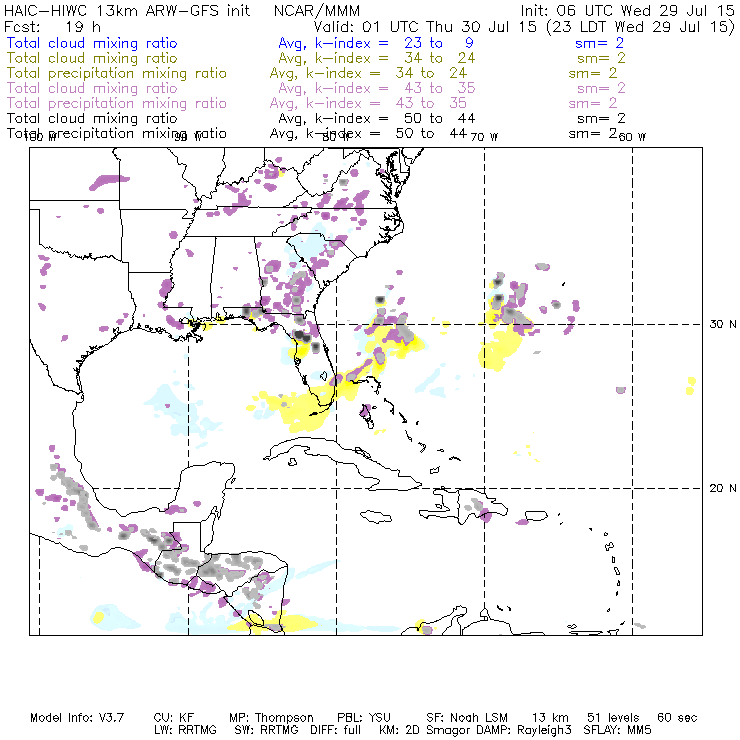
Task: Click the "SFLAY: MM5" footer setting
Action: pyautogui.click(x=617, y=730)
